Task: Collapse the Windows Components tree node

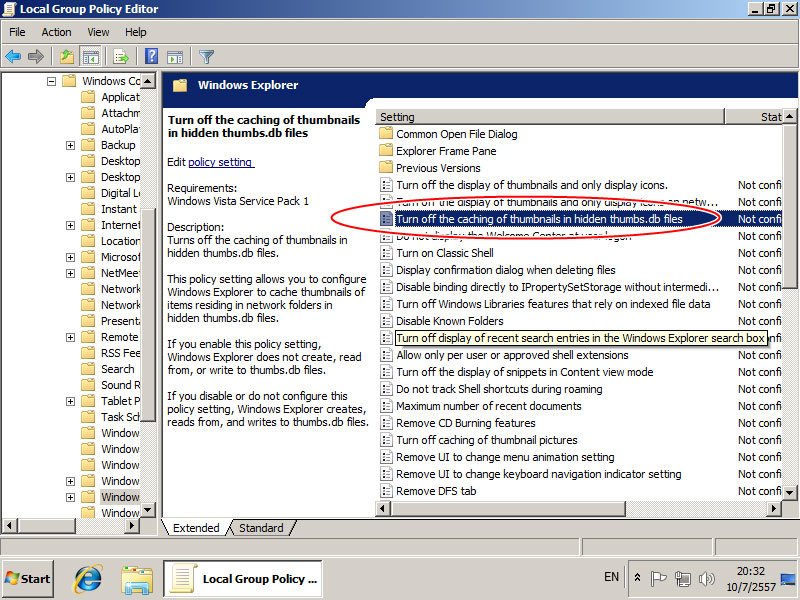Action: 51,81
